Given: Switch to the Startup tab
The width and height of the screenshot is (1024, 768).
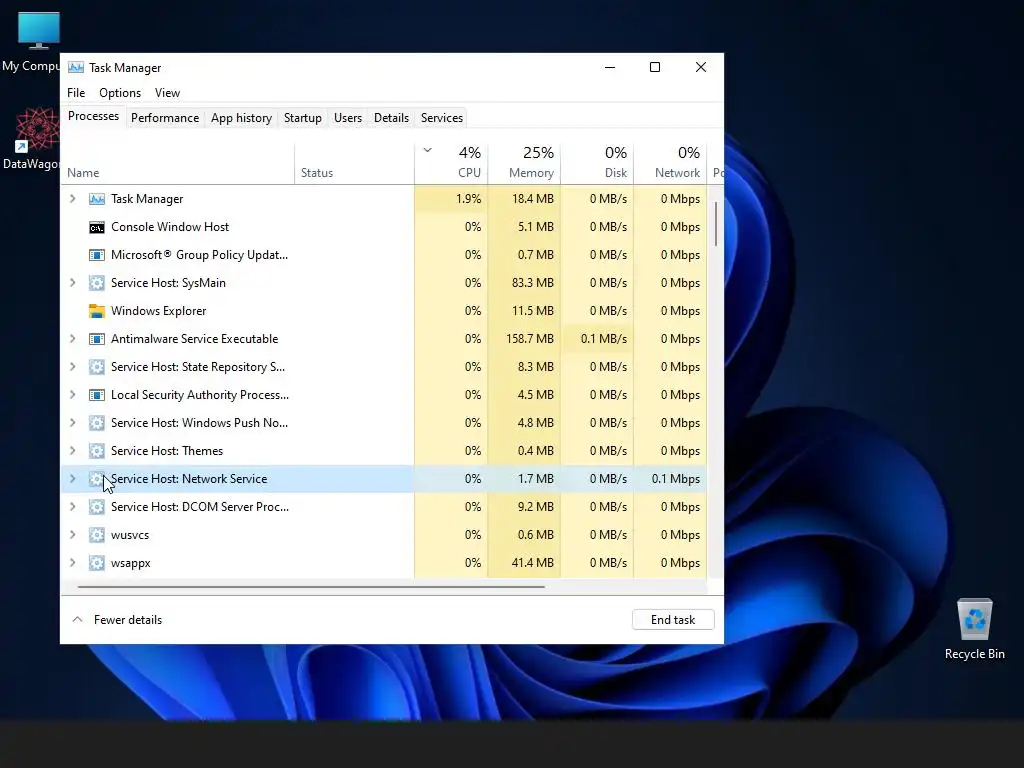Looking at the screenshot, I should click(x=302, y=118).
